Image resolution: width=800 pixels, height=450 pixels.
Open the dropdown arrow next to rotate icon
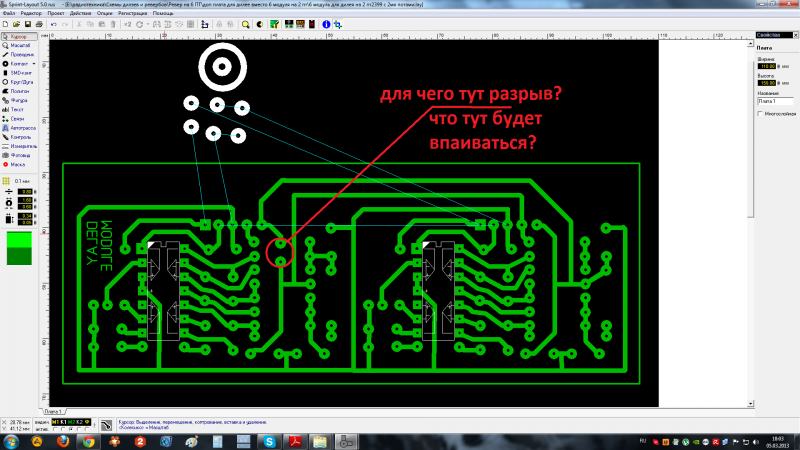pyautogui.click(x=147, y=24)
